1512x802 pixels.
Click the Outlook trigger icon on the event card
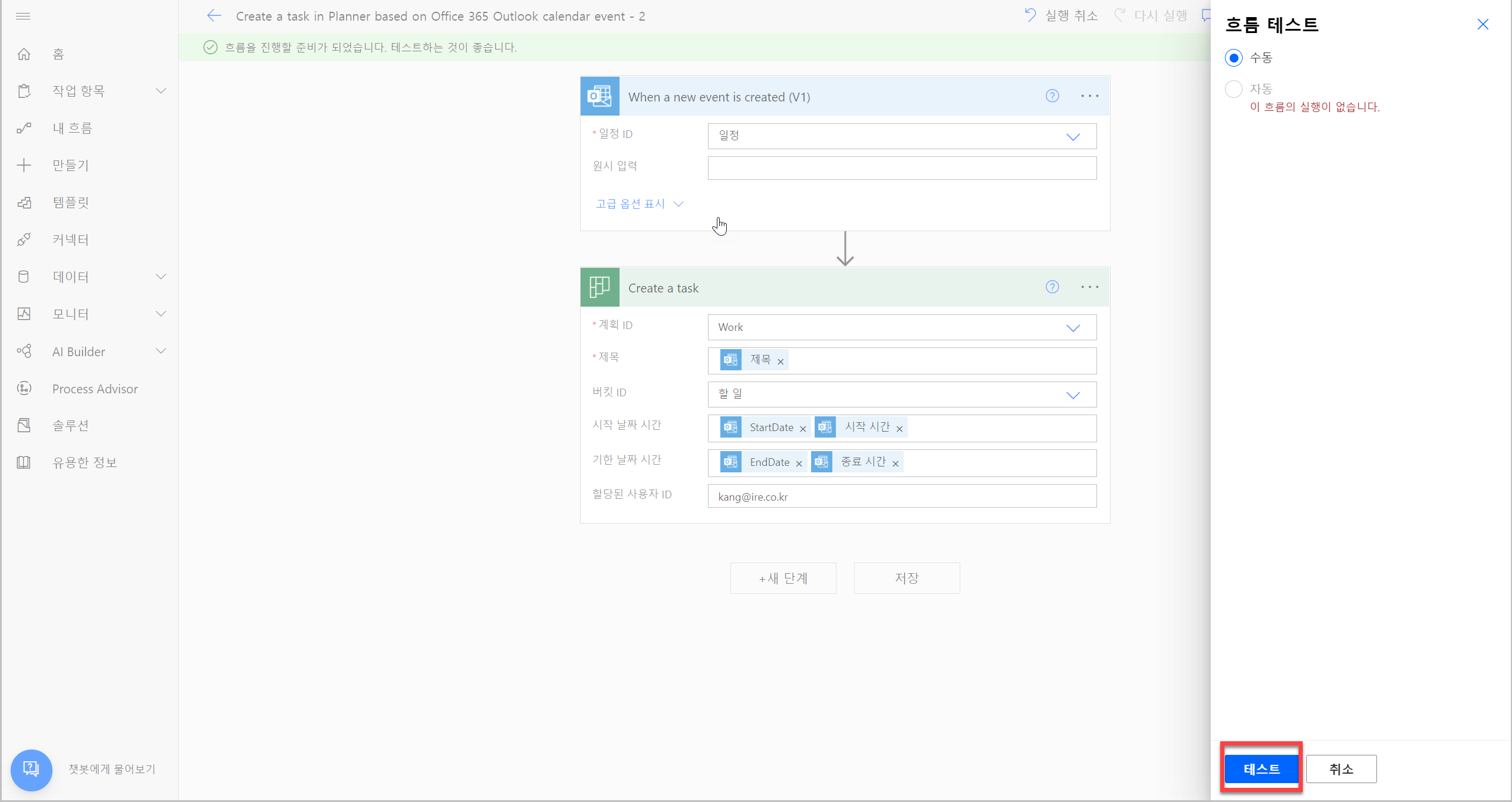[599, 96]
